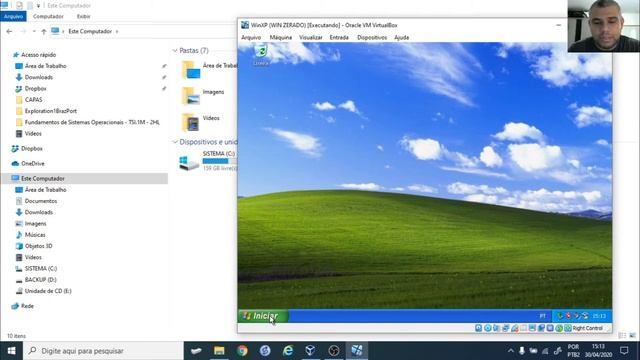Switch to the Exibir ribbon tab

click(x=83, y=16)
